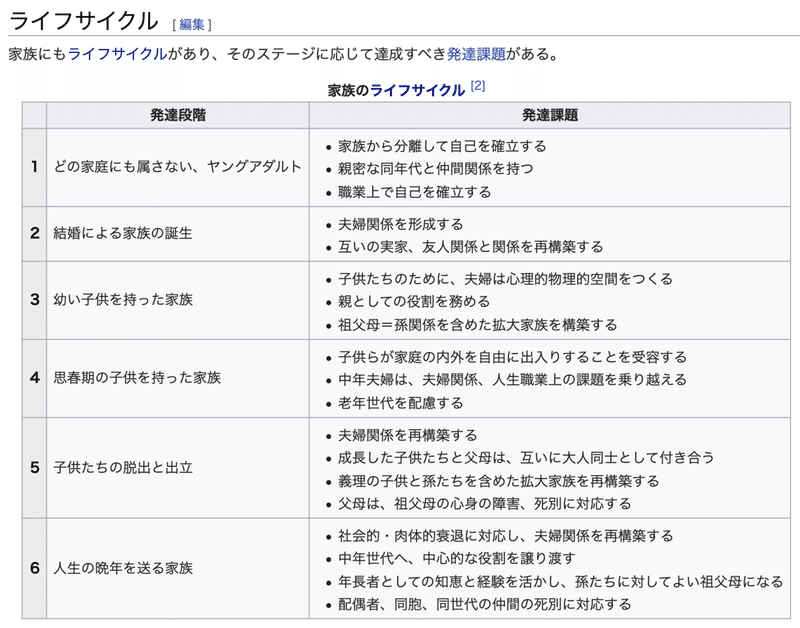Click the ライフサイクル section heading text
Image resolution: width=800 pixels, height=628 pixels.
pyautogui.click(x=84, y=21)
